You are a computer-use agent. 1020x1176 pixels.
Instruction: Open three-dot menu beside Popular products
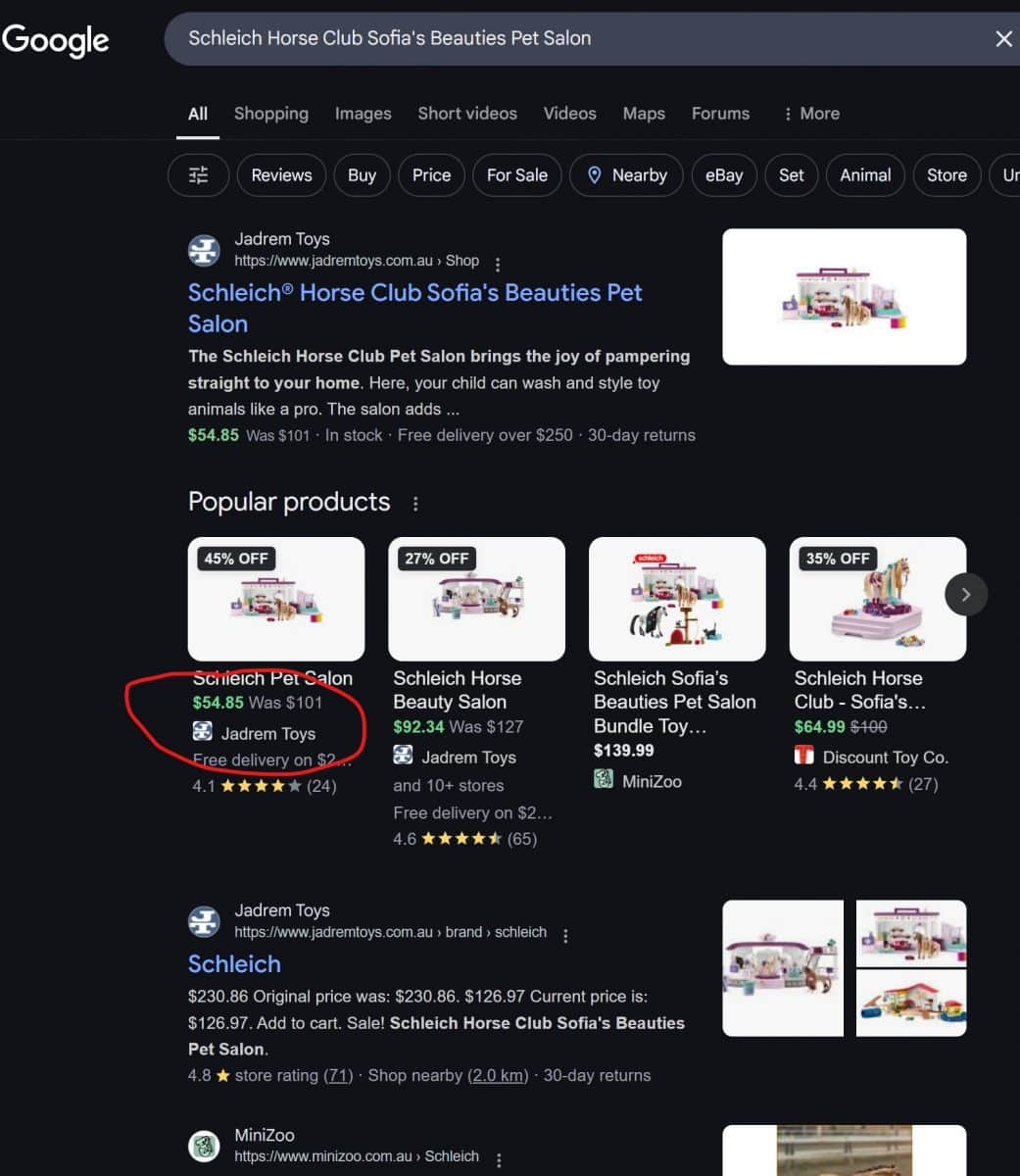pos(415,503)
